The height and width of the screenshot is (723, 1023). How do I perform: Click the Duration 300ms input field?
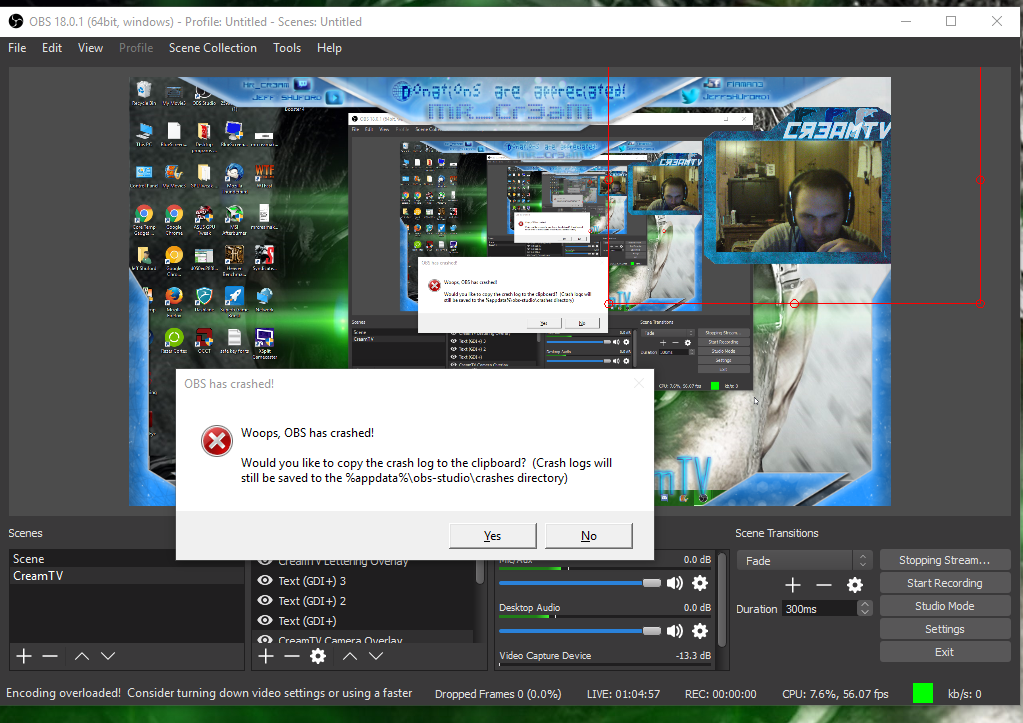(820, 608)
